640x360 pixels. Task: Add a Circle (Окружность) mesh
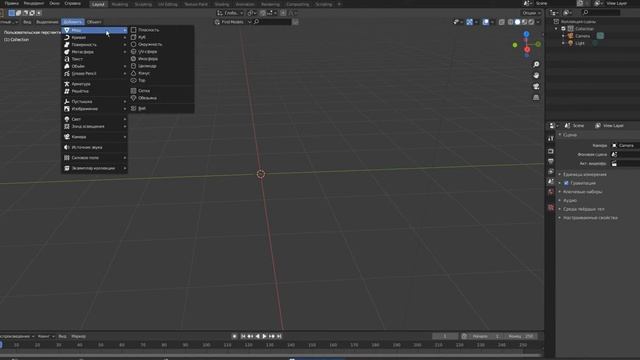point(162,44)
